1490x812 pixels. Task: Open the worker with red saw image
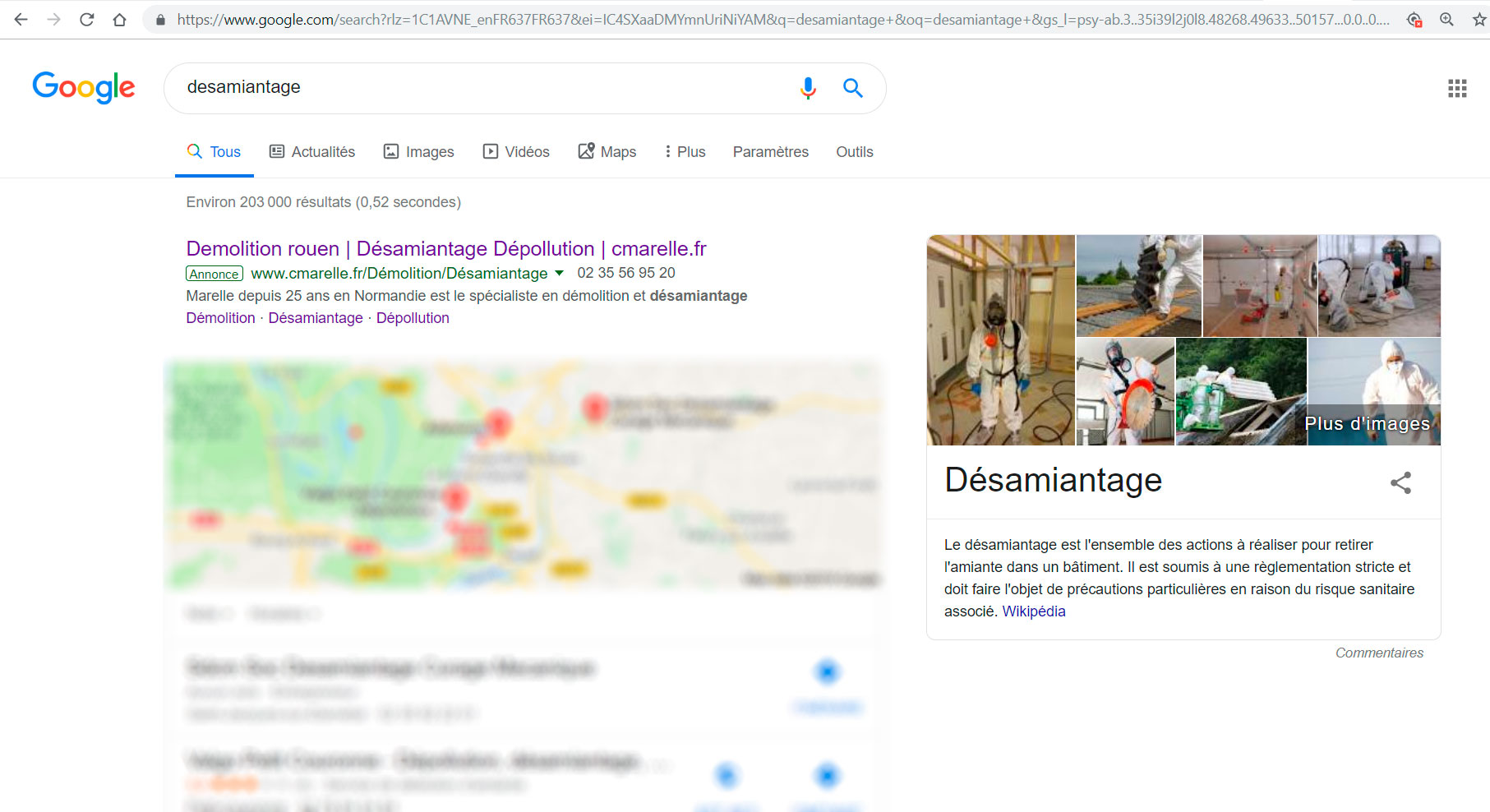coord(1125,392)
